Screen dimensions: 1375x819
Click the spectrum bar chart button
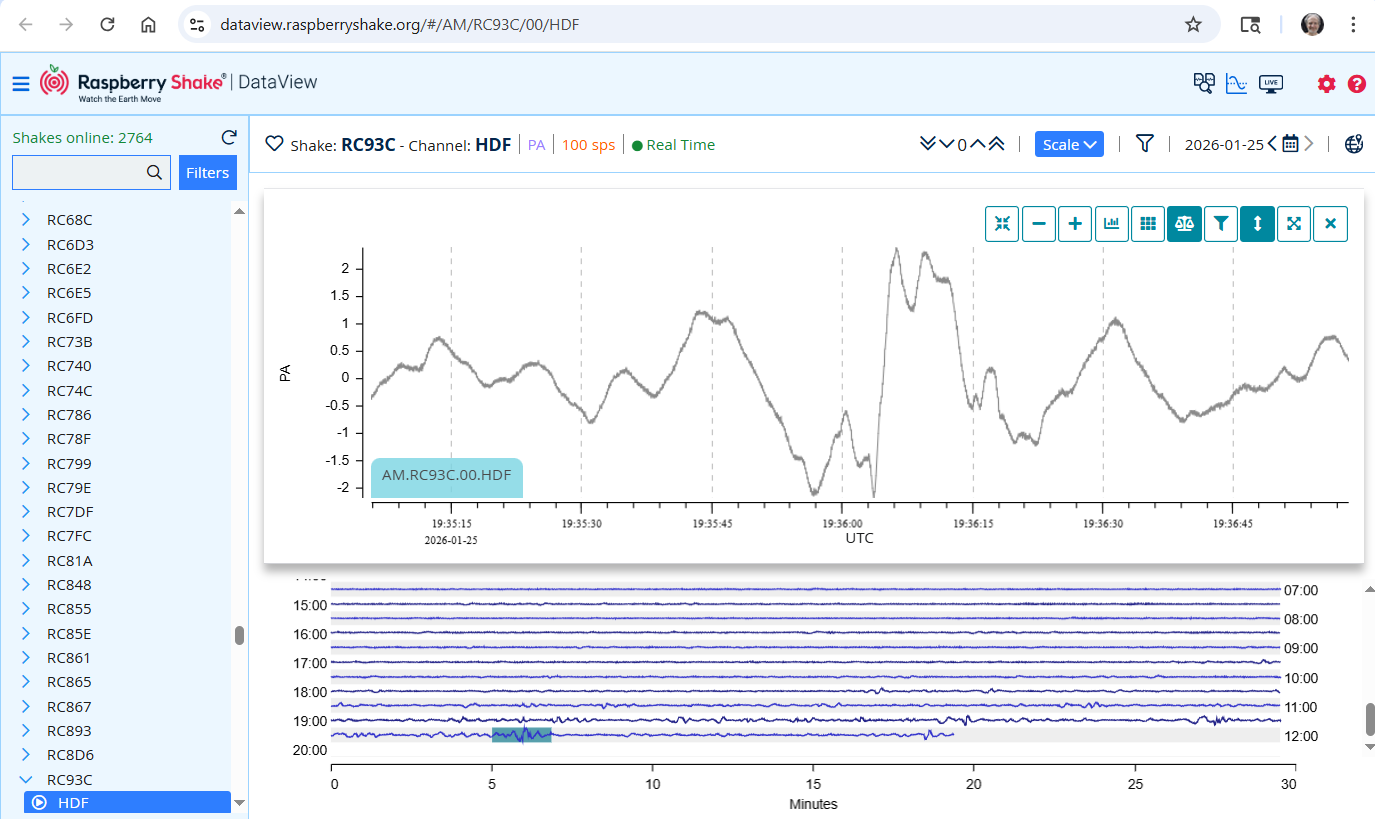click(1112, 224)
